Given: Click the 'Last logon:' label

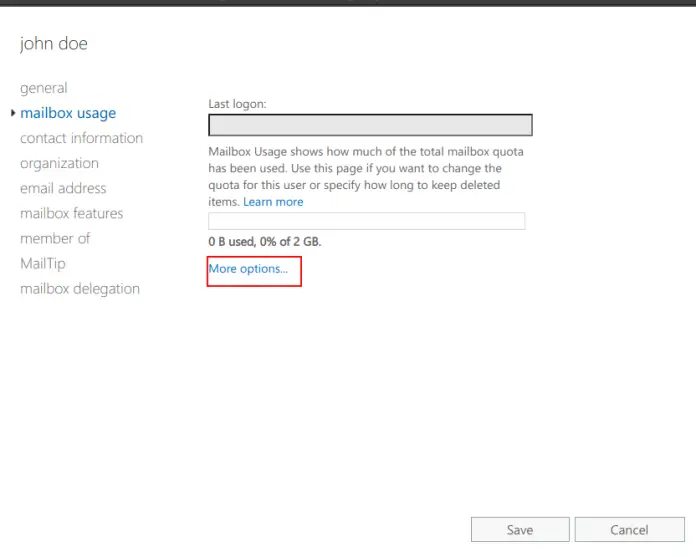Looking at the screenshot, I should click(237, 103).
